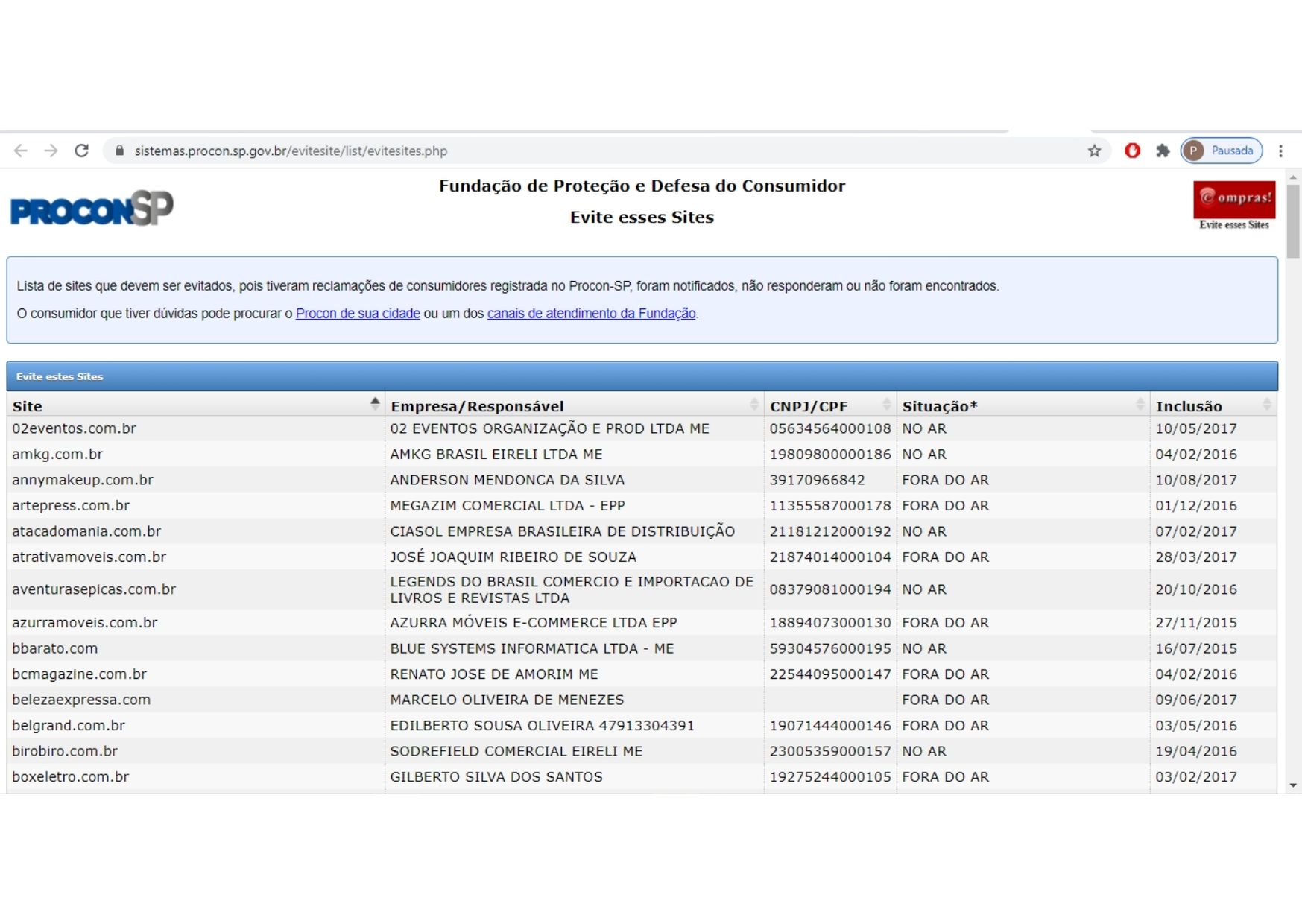
Task: Click ANDERSON MENDONCA DA SILVA cell
Action: click(x=574, y=480)
